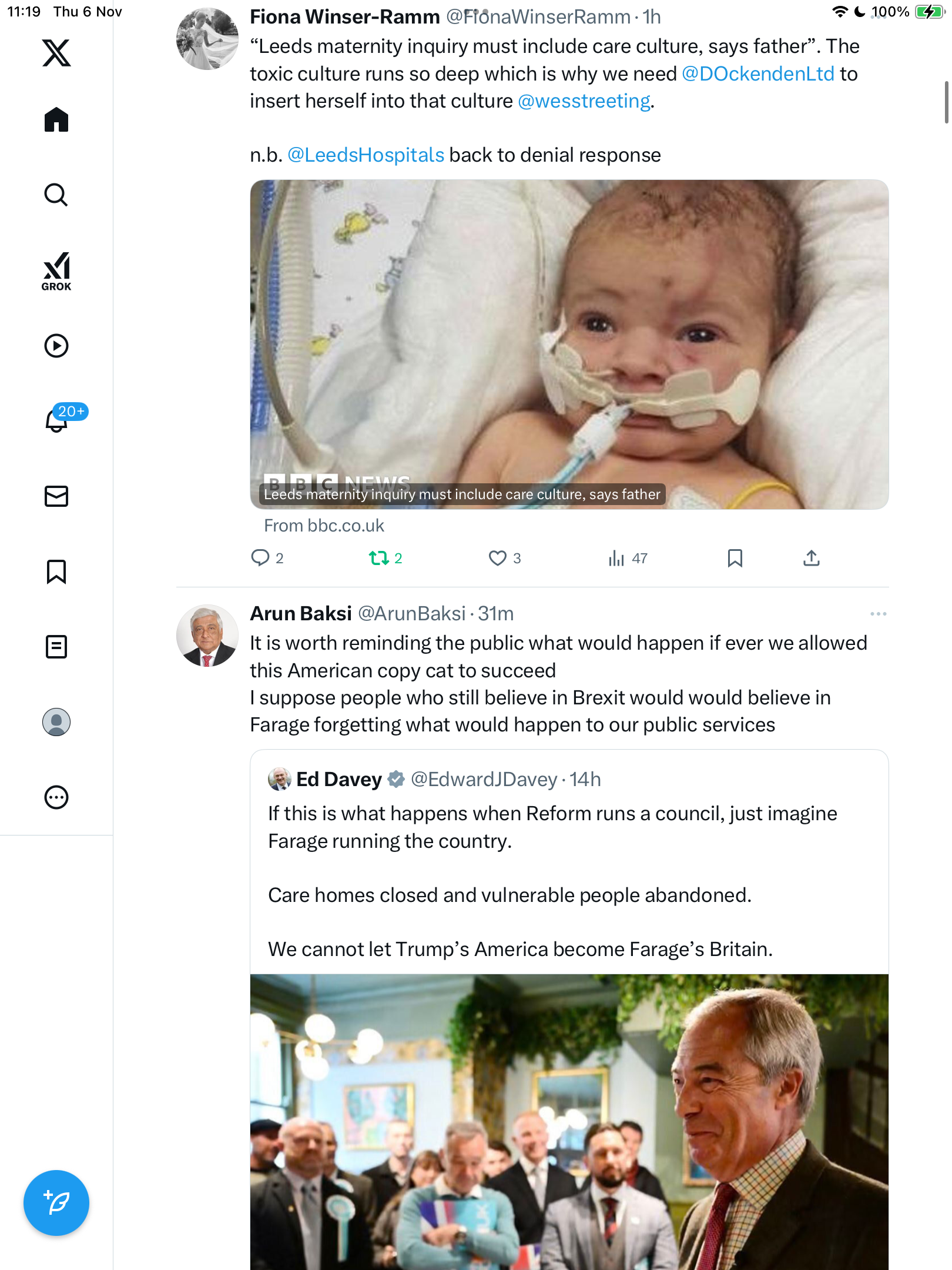952x1270 pixels.
Task: Open your profile from the sidebar
Action: (56, 722)
